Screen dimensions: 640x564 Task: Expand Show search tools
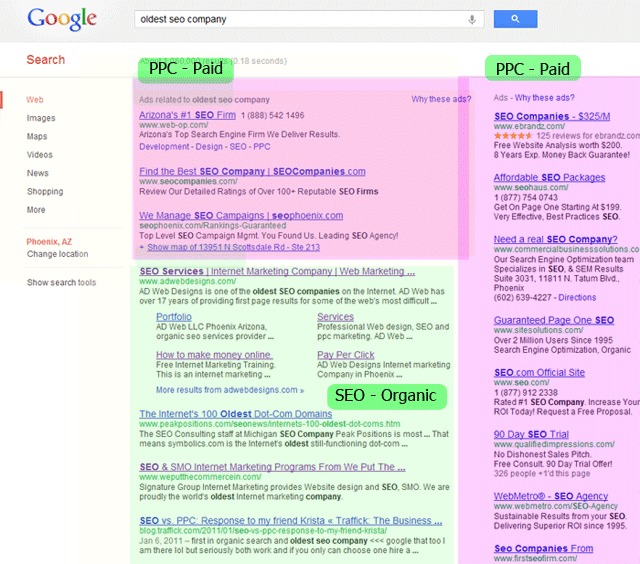tap(61, 282)
